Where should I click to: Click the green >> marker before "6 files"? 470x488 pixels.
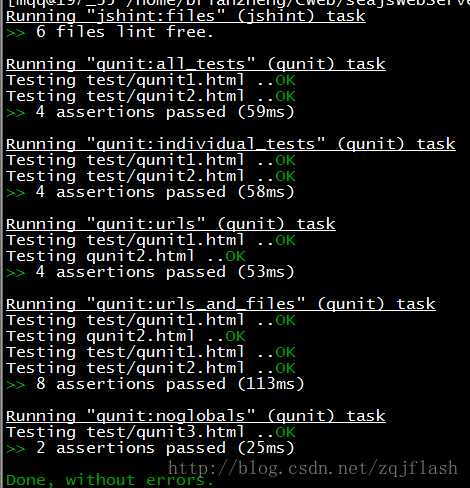(16, 33)
